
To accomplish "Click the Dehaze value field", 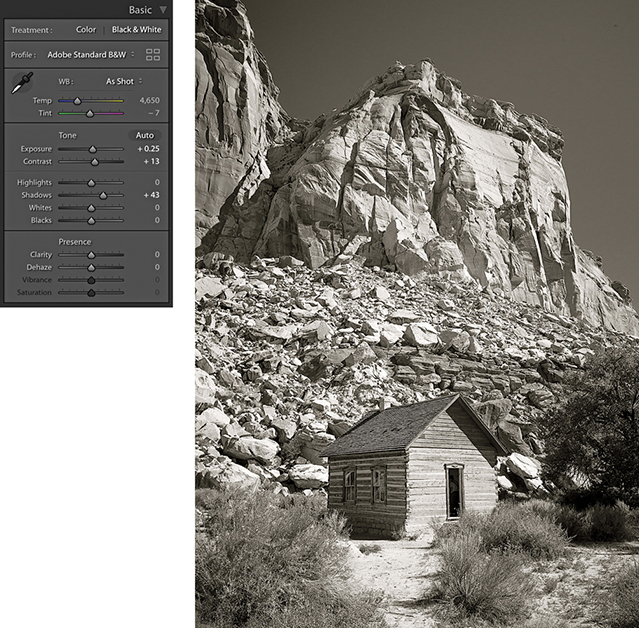I will coord(157,267).
